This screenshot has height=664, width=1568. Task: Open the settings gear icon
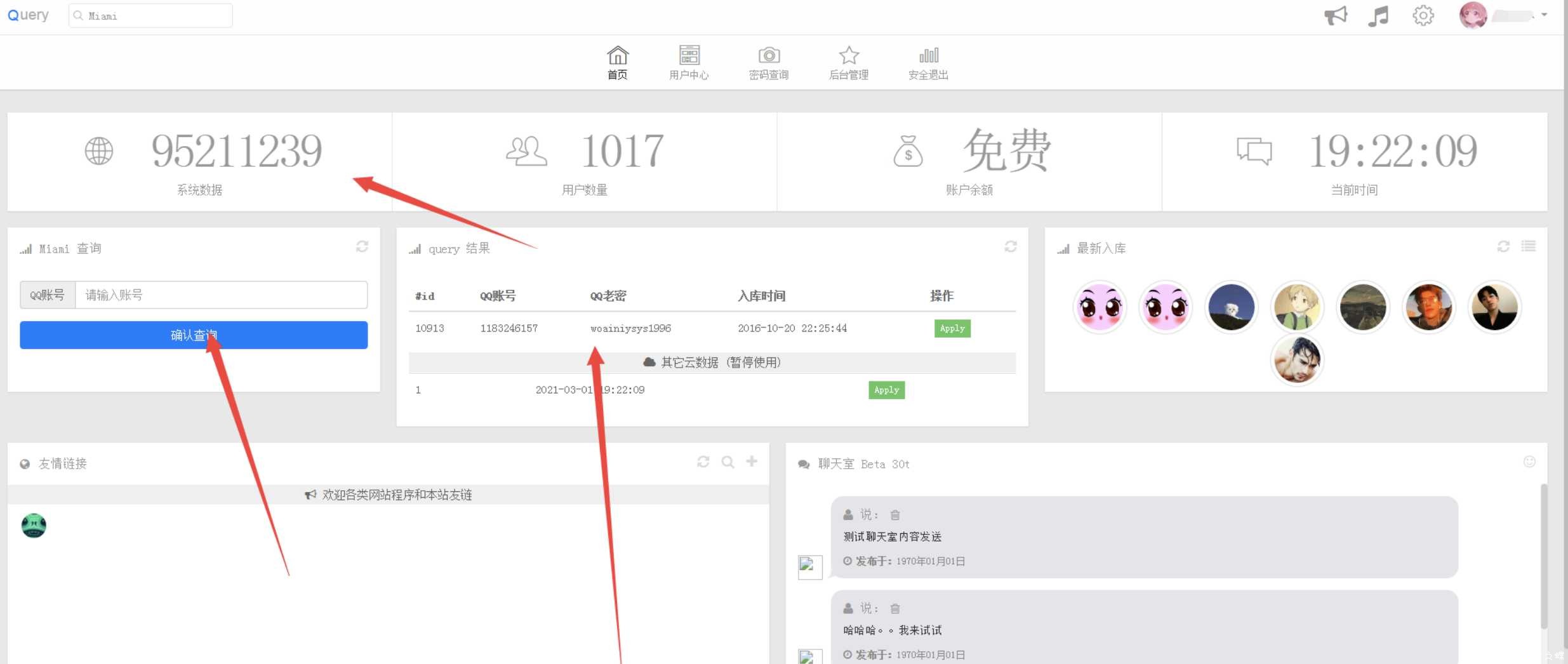(x=1423, y=15)
